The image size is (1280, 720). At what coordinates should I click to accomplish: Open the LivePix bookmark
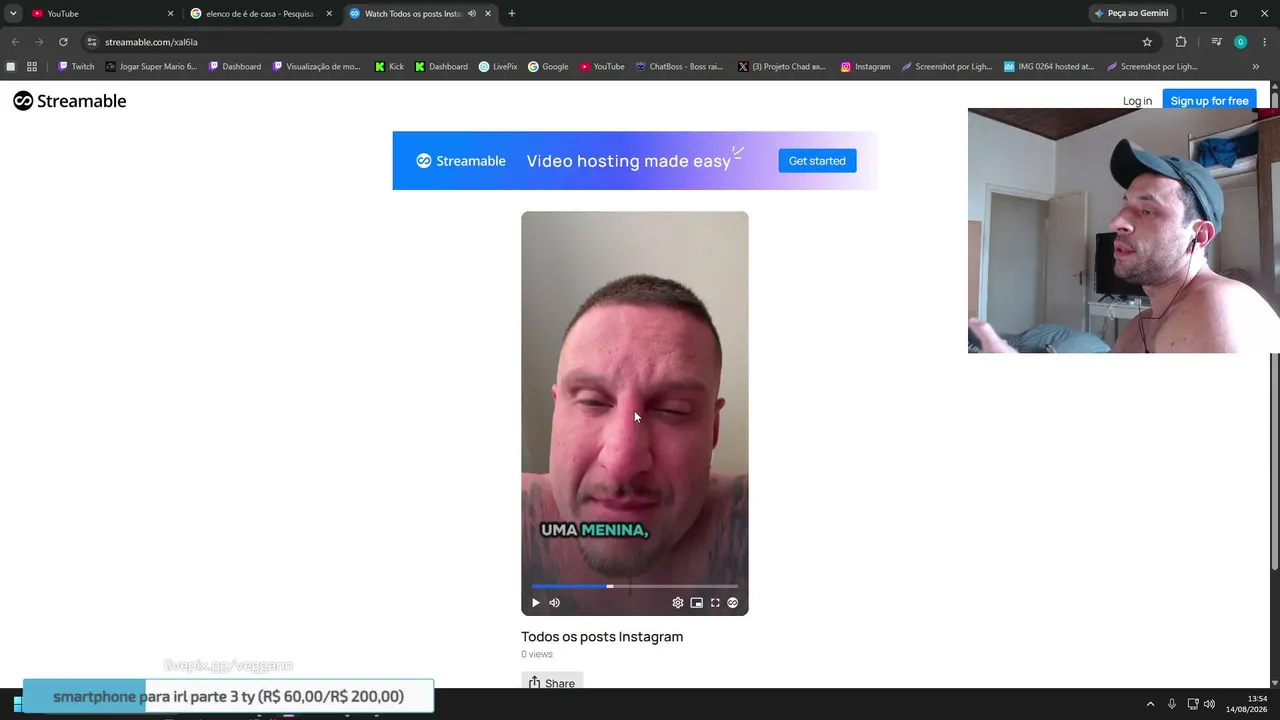[x=498, y=67]
